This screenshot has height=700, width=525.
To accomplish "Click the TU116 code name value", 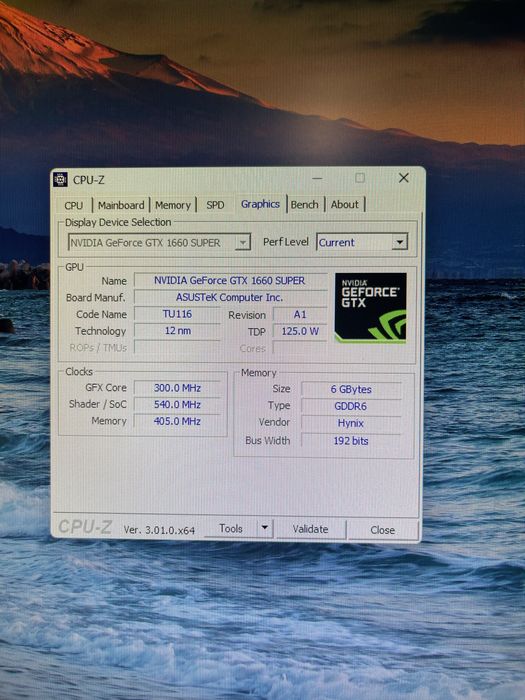I will pos(177,314).
